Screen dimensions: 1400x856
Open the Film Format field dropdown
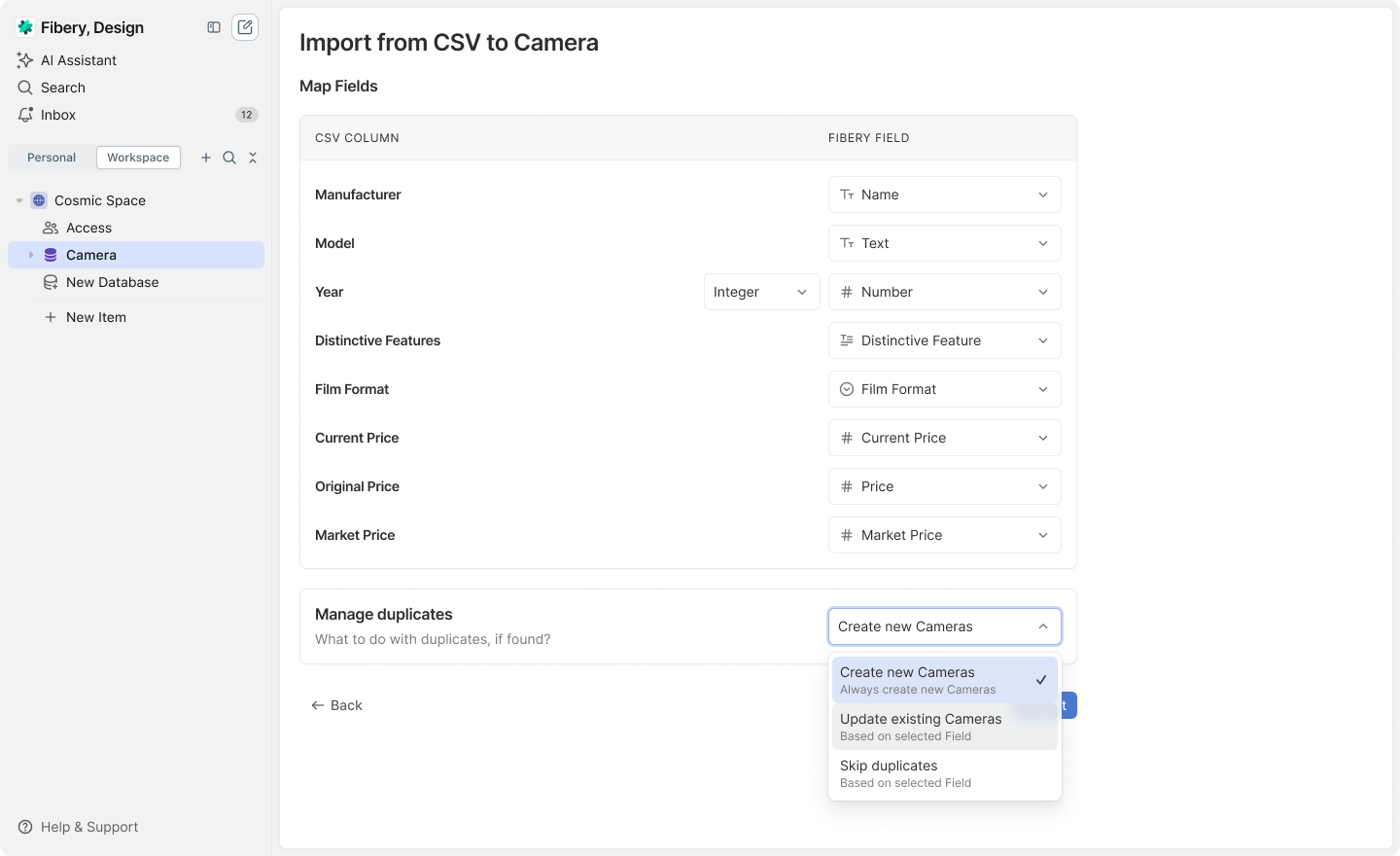click(x=944, y=389)
